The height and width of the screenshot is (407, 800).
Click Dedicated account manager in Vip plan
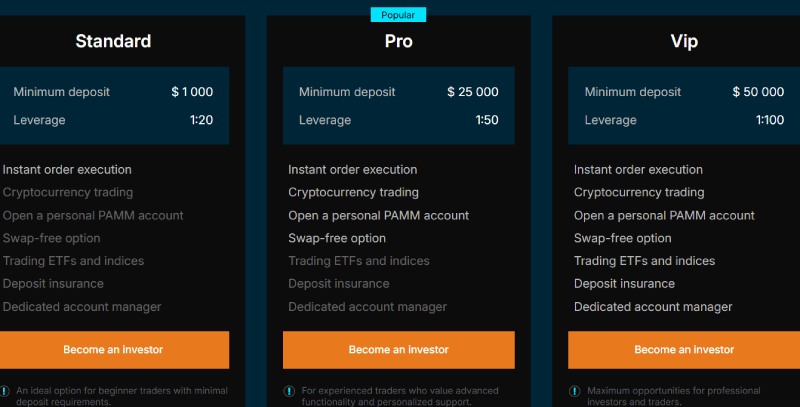(x=653, y=307)
